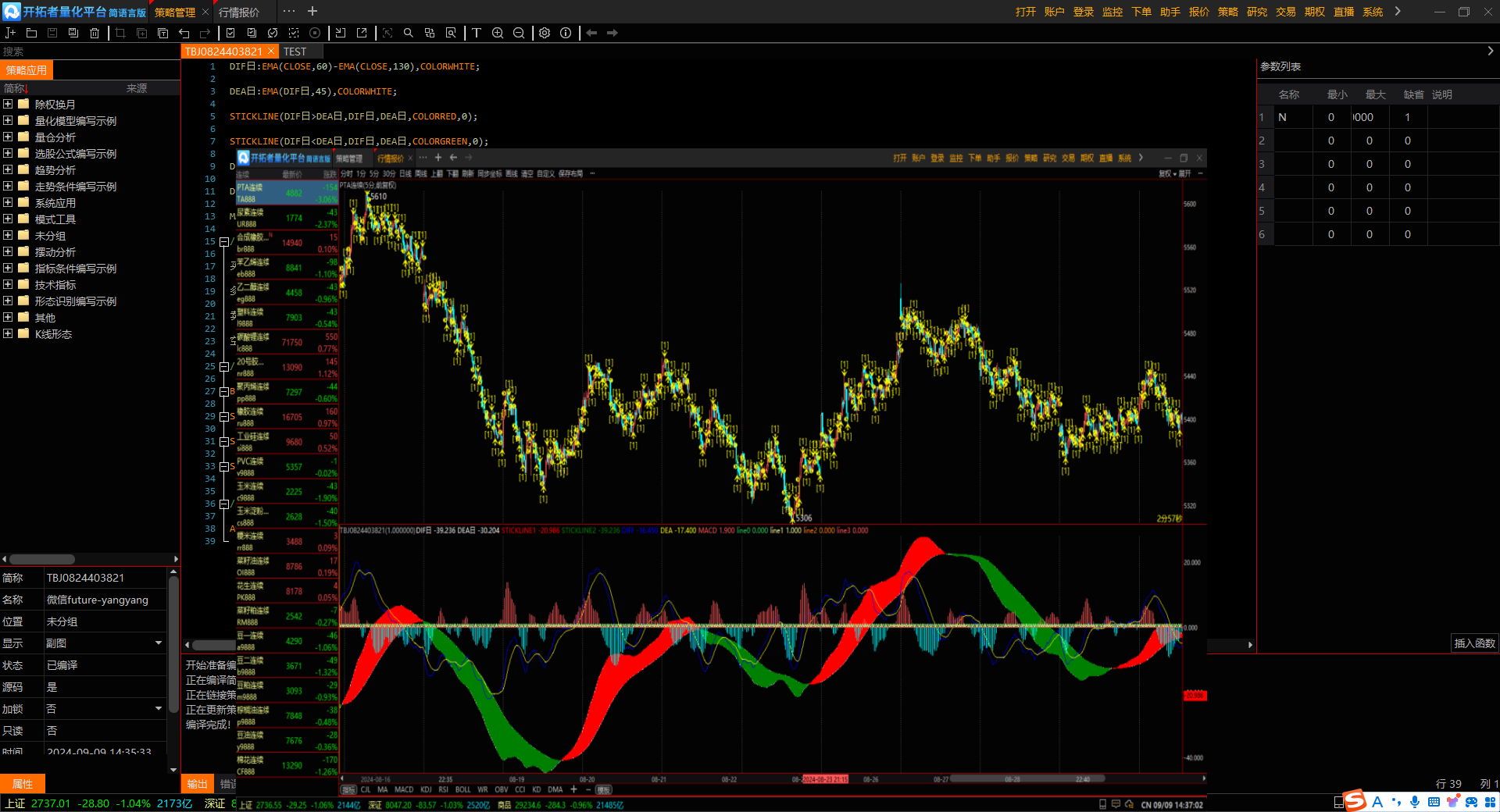Click the open folder toolbar icon

pyautogui.click(x=31, y=33)
